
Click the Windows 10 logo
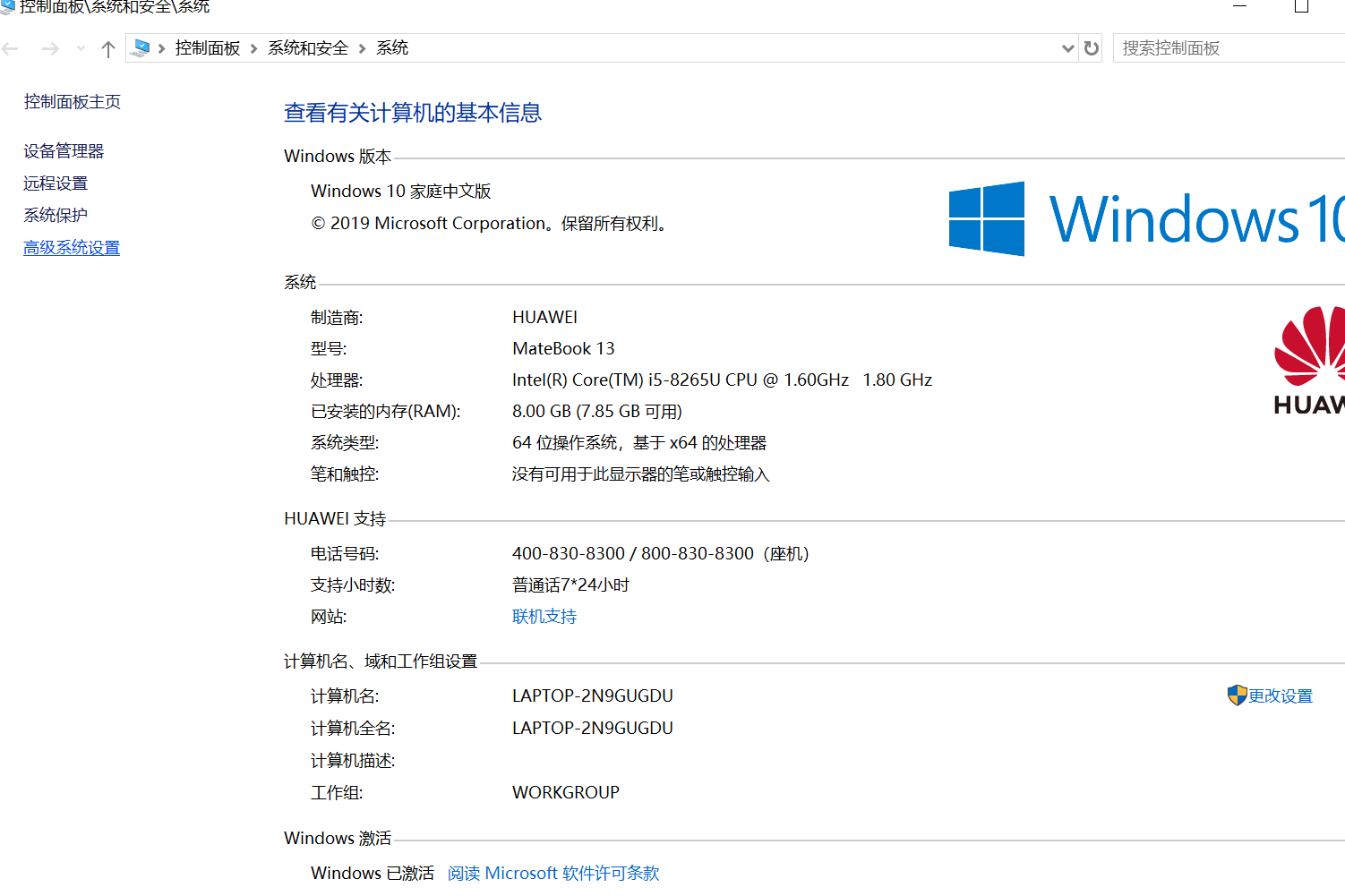[1147, 219]
